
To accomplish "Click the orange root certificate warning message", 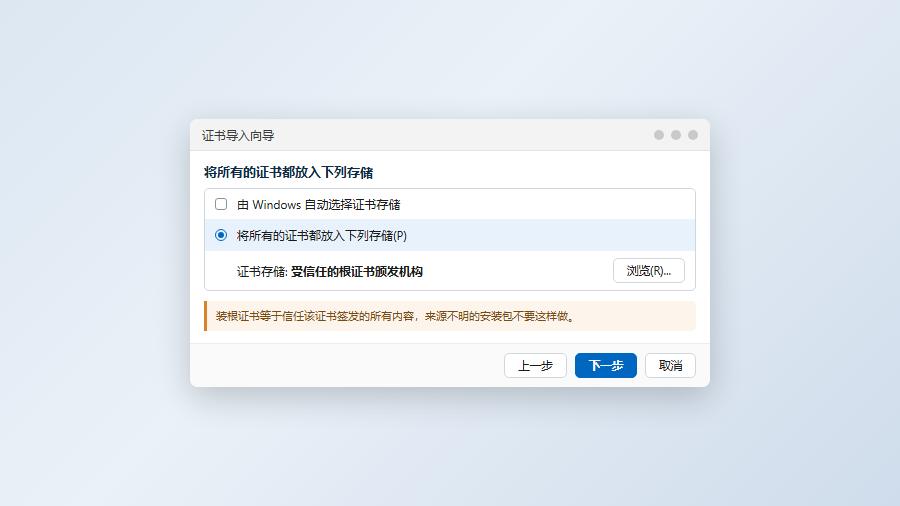I will pos(450,316).
